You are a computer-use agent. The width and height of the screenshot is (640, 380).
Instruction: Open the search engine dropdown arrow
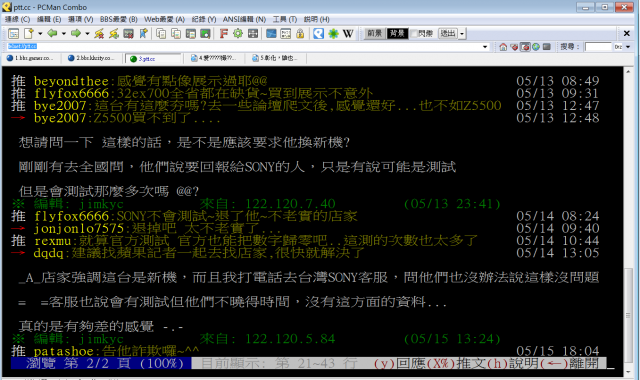[628, 47]
